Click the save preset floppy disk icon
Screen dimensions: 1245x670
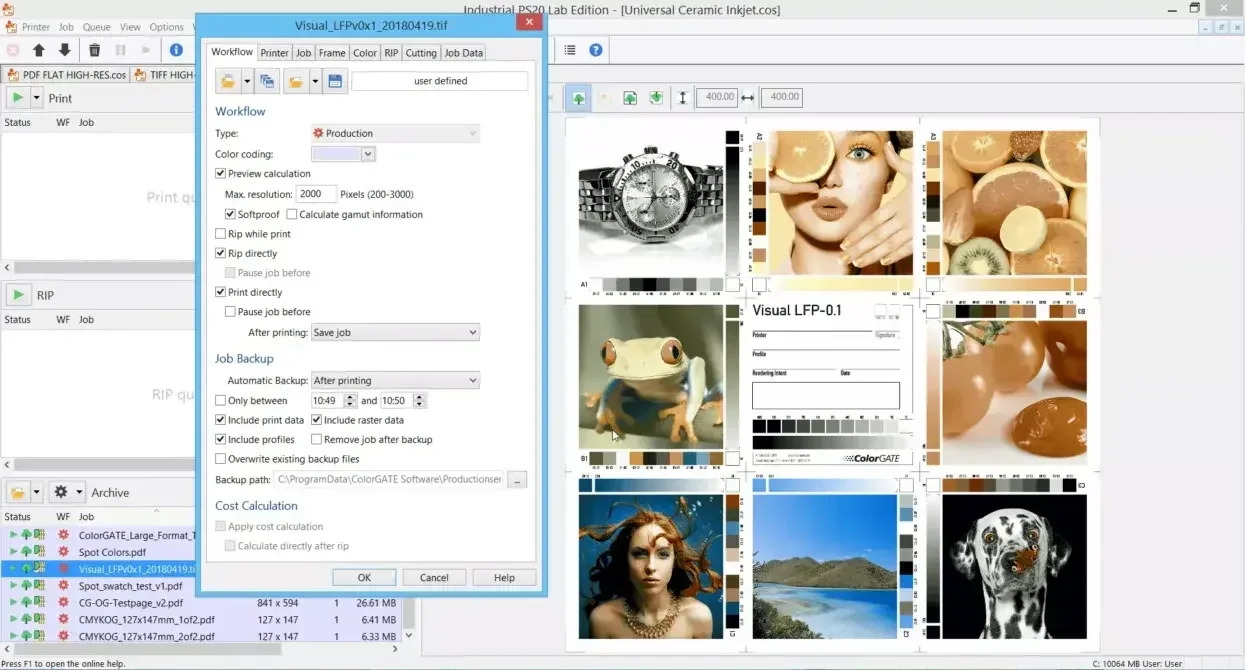pyautogui.click(x=336, y=81)
